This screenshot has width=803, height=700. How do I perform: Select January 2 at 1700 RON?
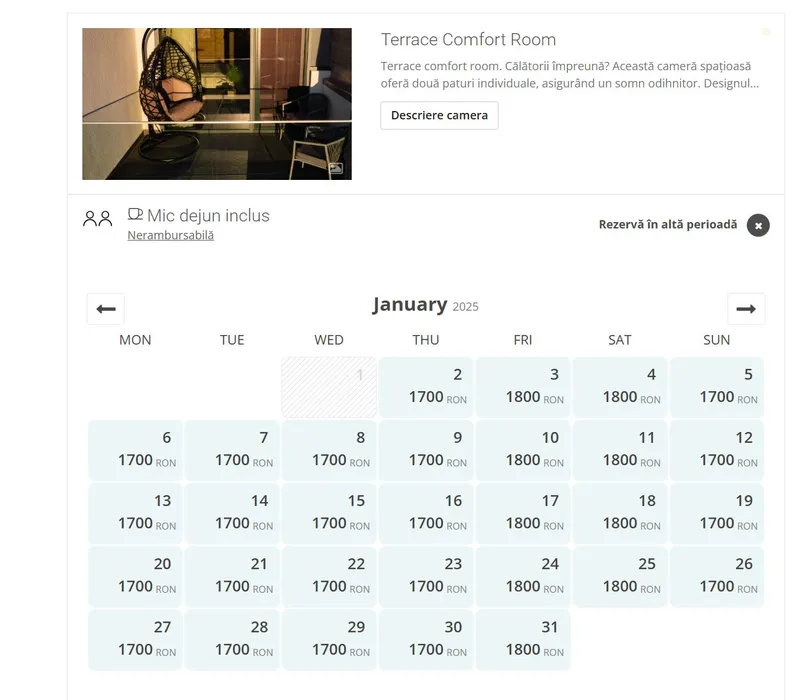(427, 386)
